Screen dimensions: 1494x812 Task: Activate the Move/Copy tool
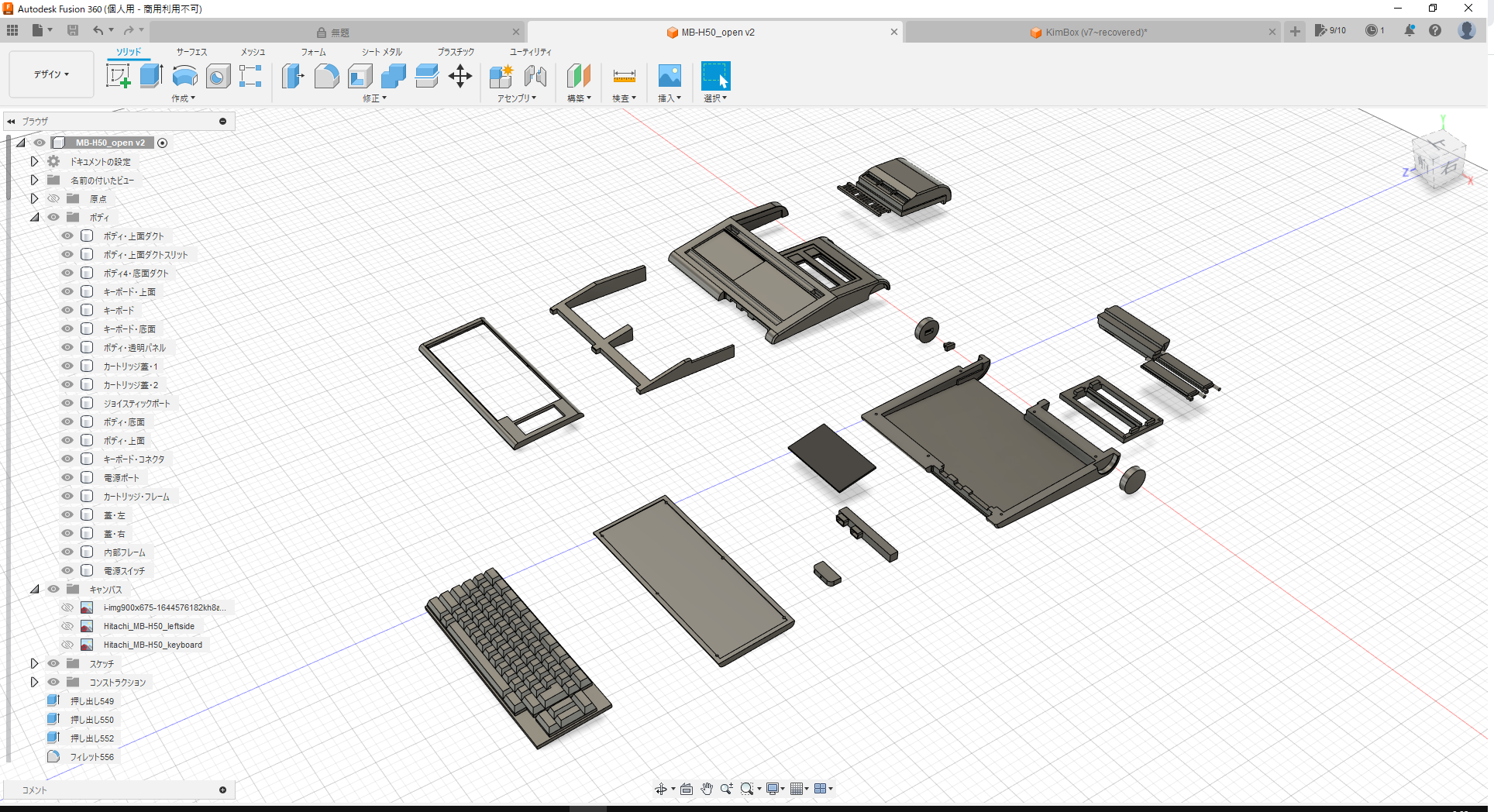460,76
